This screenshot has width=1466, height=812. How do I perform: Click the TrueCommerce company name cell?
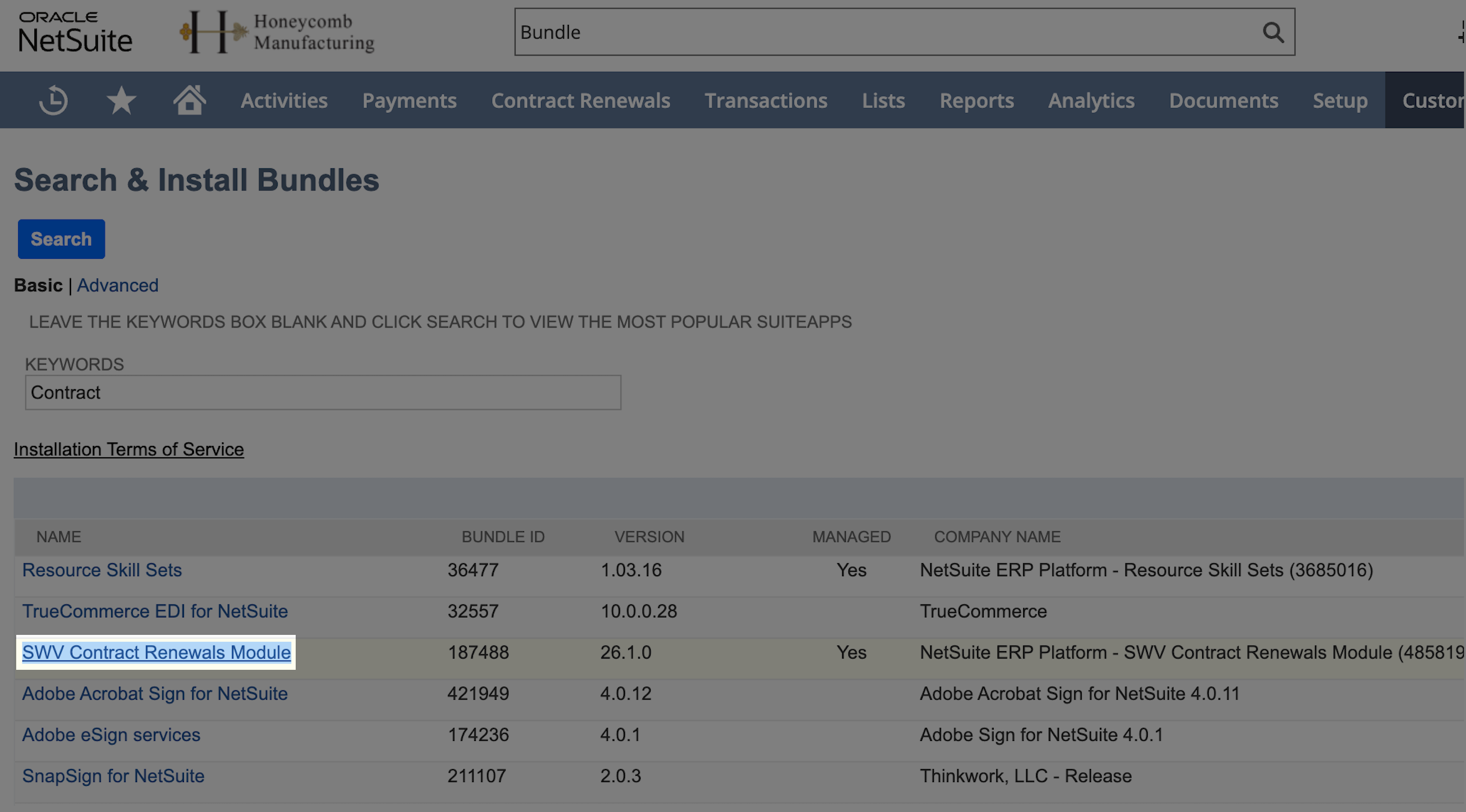pyautogui.click(x=983, y=611)
